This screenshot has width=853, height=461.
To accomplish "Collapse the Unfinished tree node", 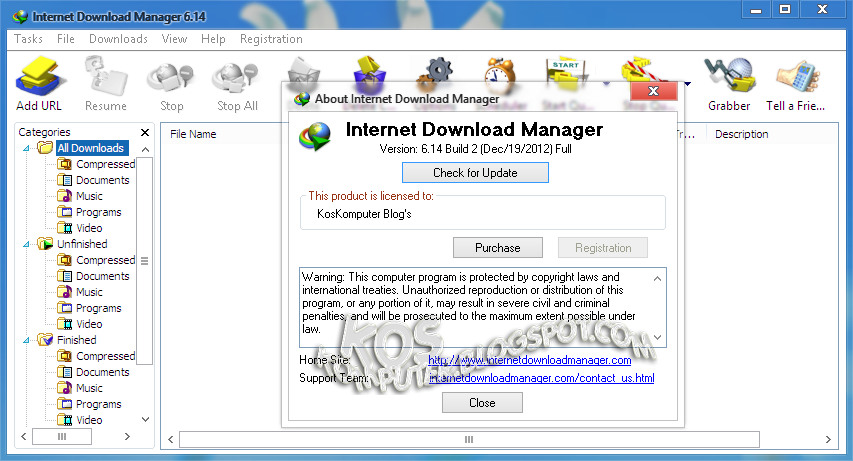I will tap(26, 244).
